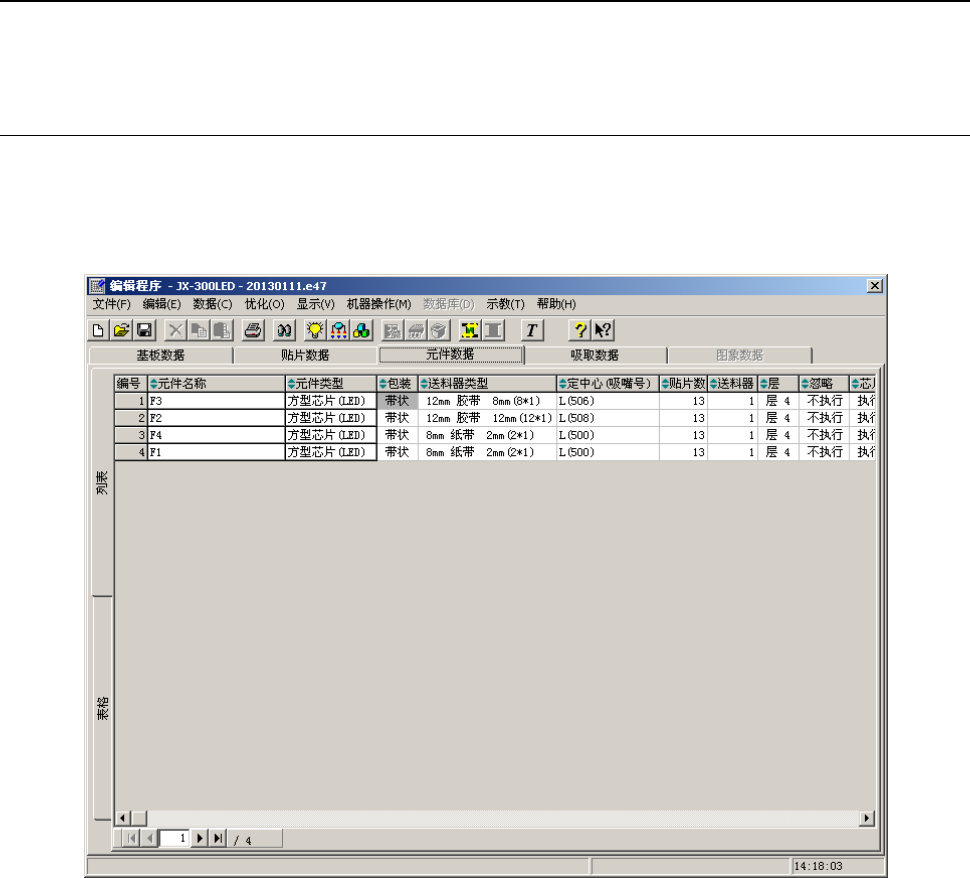Click the highlighted 带状 cell in row 1
The image size is (970, 878).
pos(397,401)
